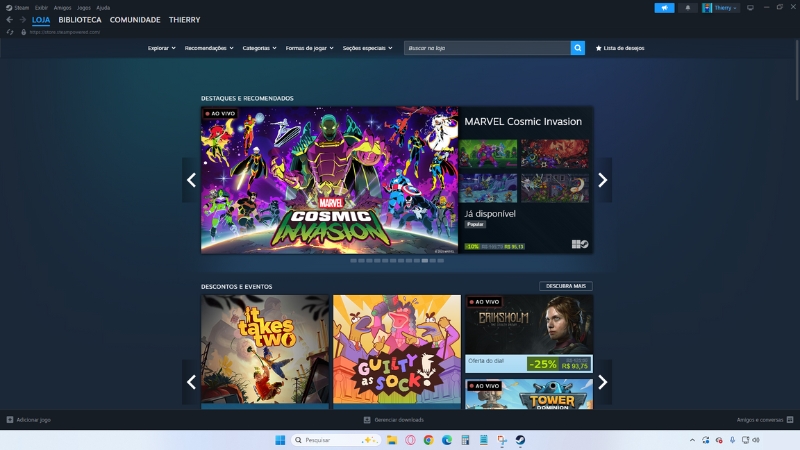800x450 pixels.
Task: Open File Explorer from taskbar
Action: pyautogui.click(x=392, y=440)
